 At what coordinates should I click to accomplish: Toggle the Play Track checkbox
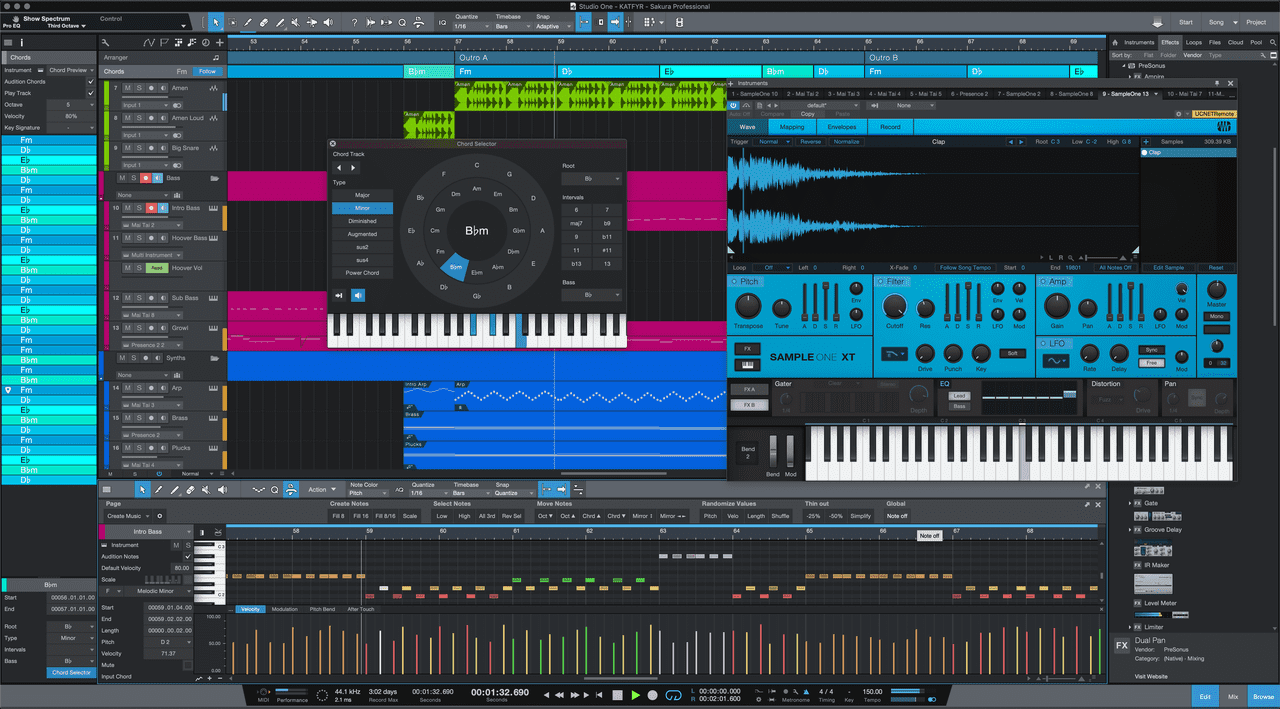pos(91,93)
